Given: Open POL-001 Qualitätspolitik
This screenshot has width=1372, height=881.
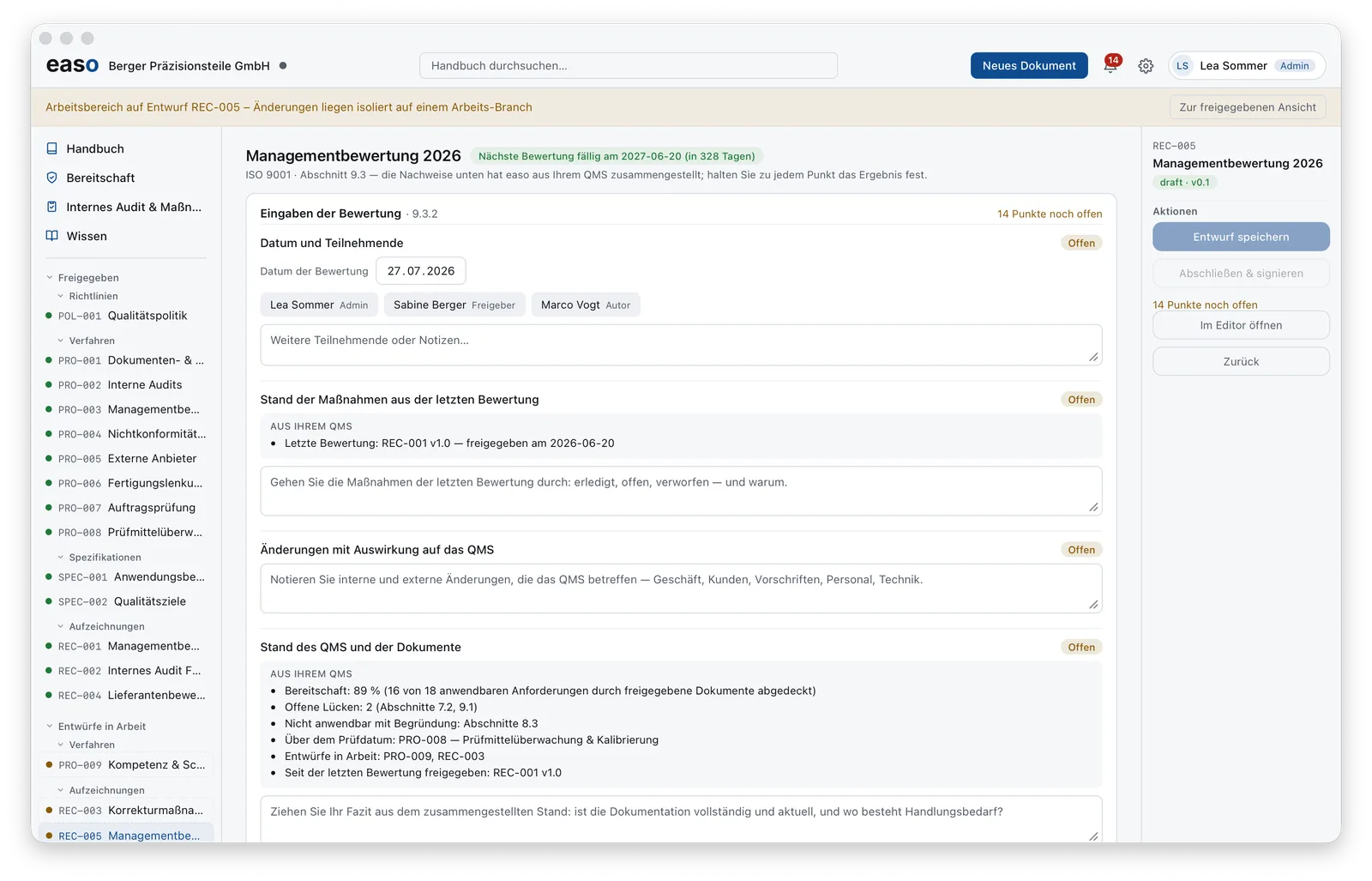Looking at the screenshot, I should (x=126, y=316).
